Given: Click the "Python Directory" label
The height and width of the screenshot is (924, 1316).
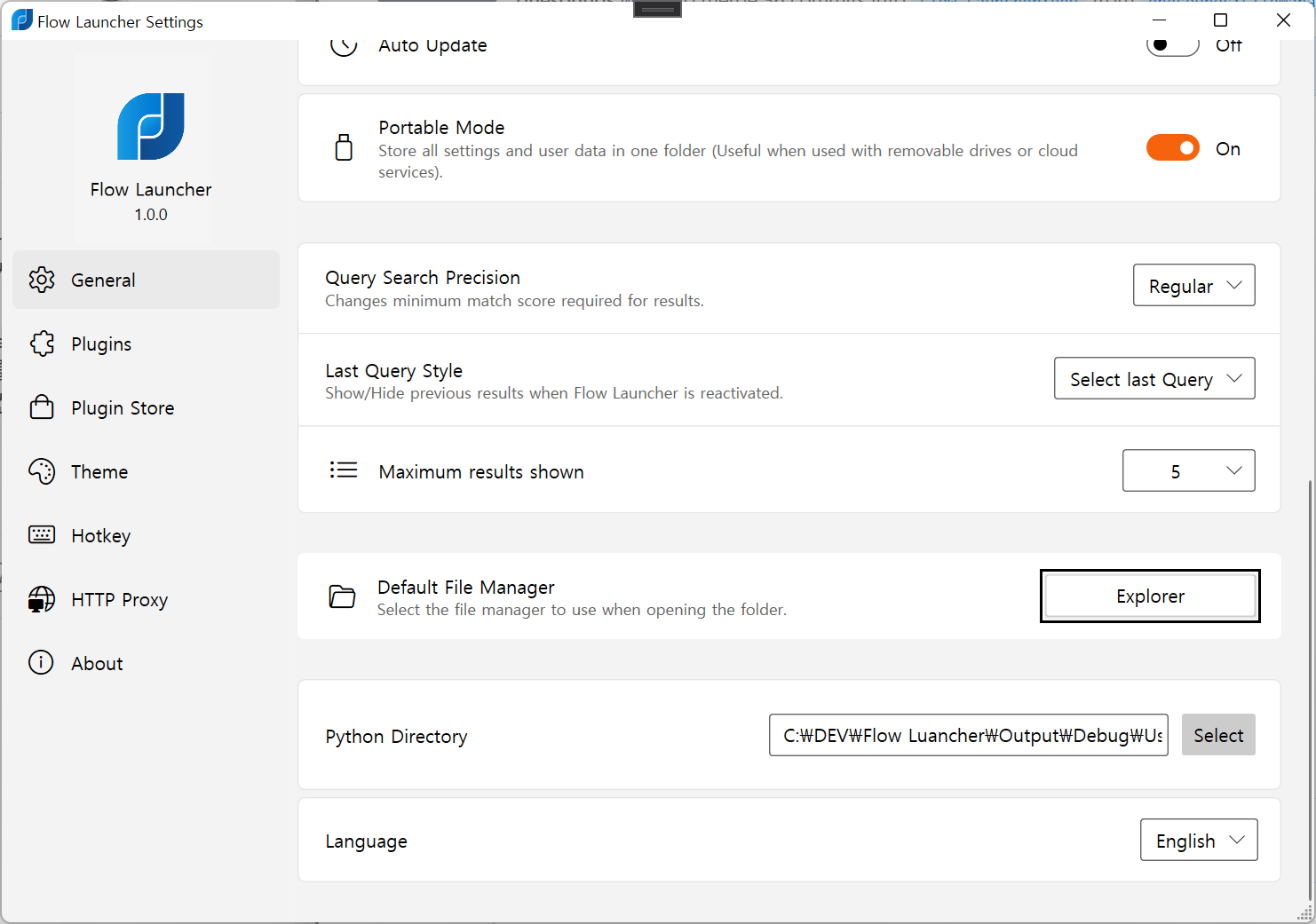Looking at the screenshot, I should pyautogui.click(x=396, y=737).
